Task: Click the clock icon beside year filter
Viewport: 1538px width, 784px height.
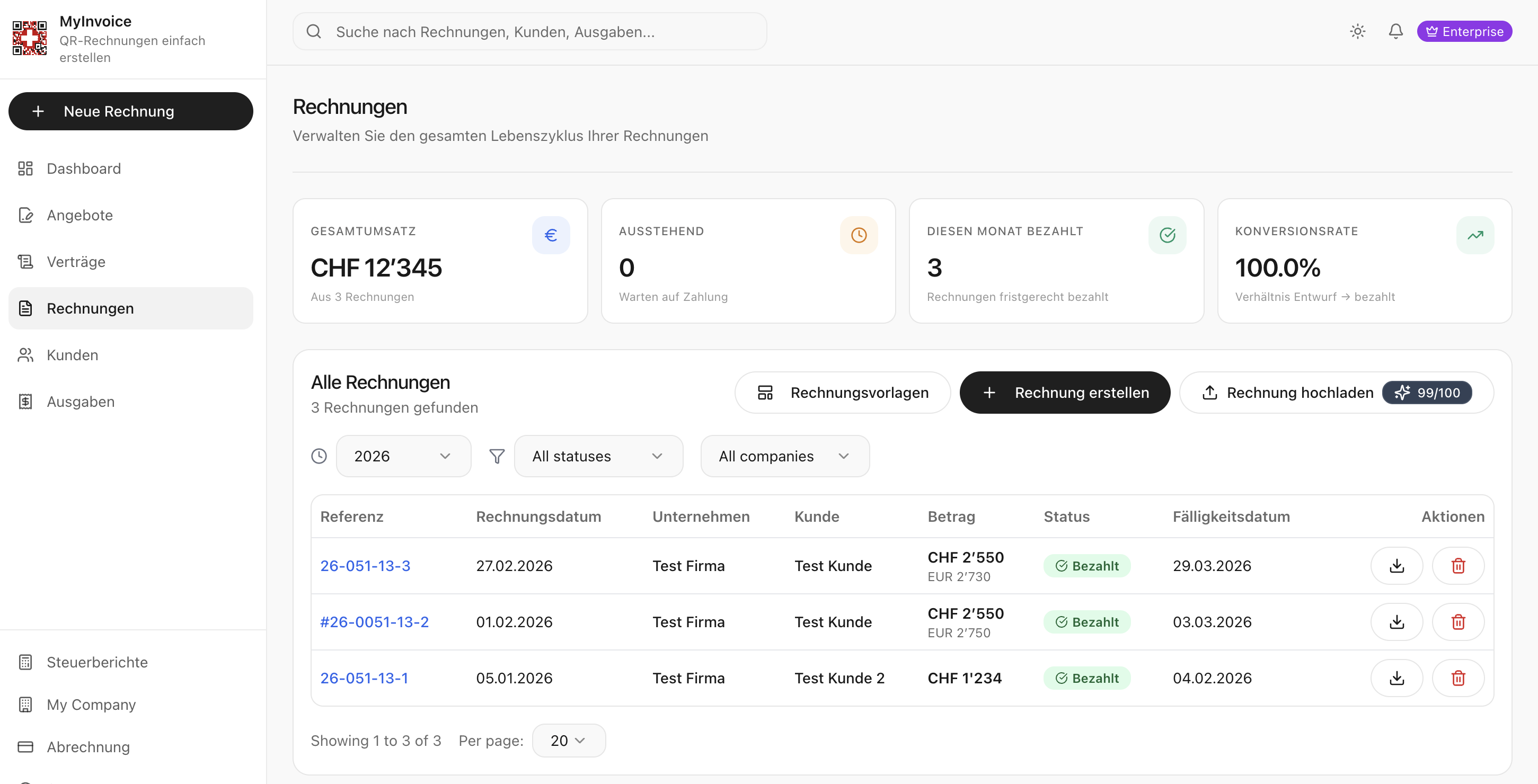Action: pyautogui.click(x=319, y=456)
